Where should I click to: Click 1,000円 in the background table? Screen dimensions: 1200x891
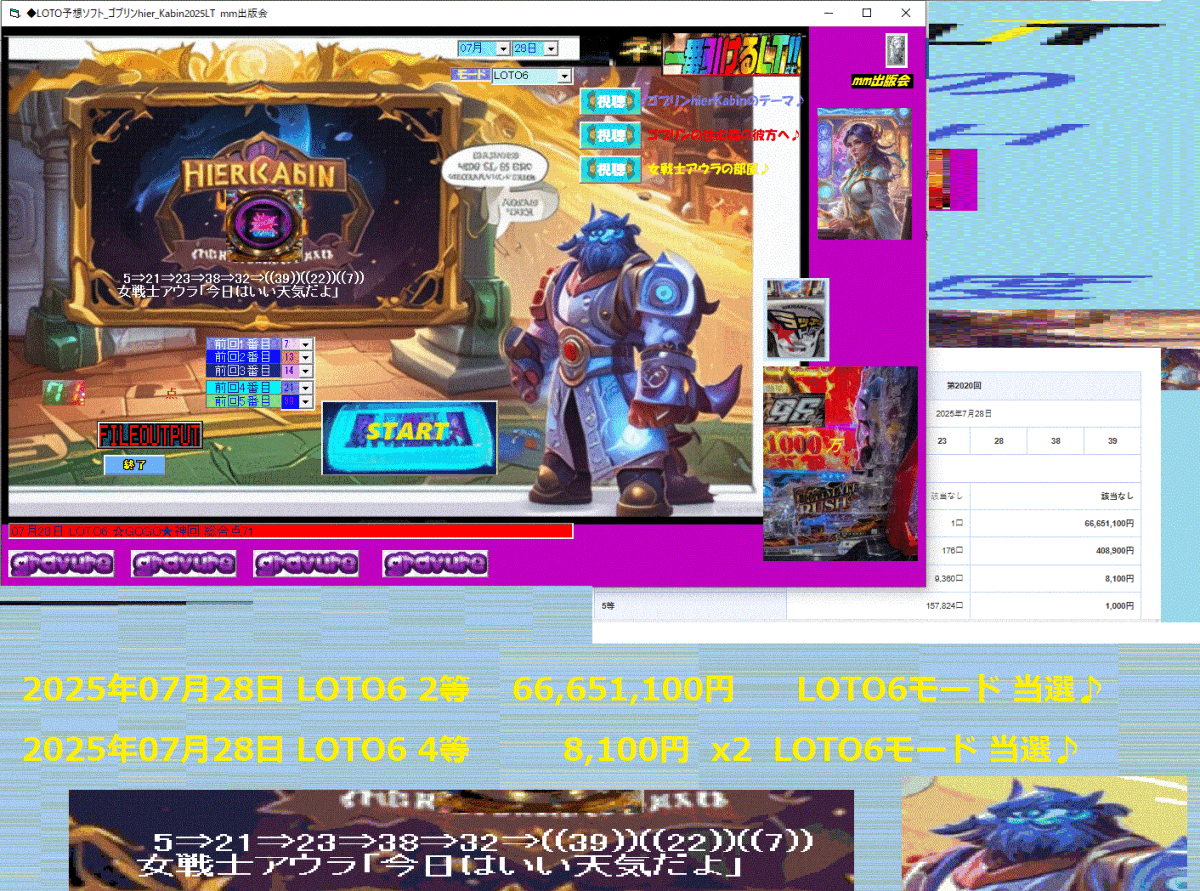pyautogui.click(x=1120, y=606)
